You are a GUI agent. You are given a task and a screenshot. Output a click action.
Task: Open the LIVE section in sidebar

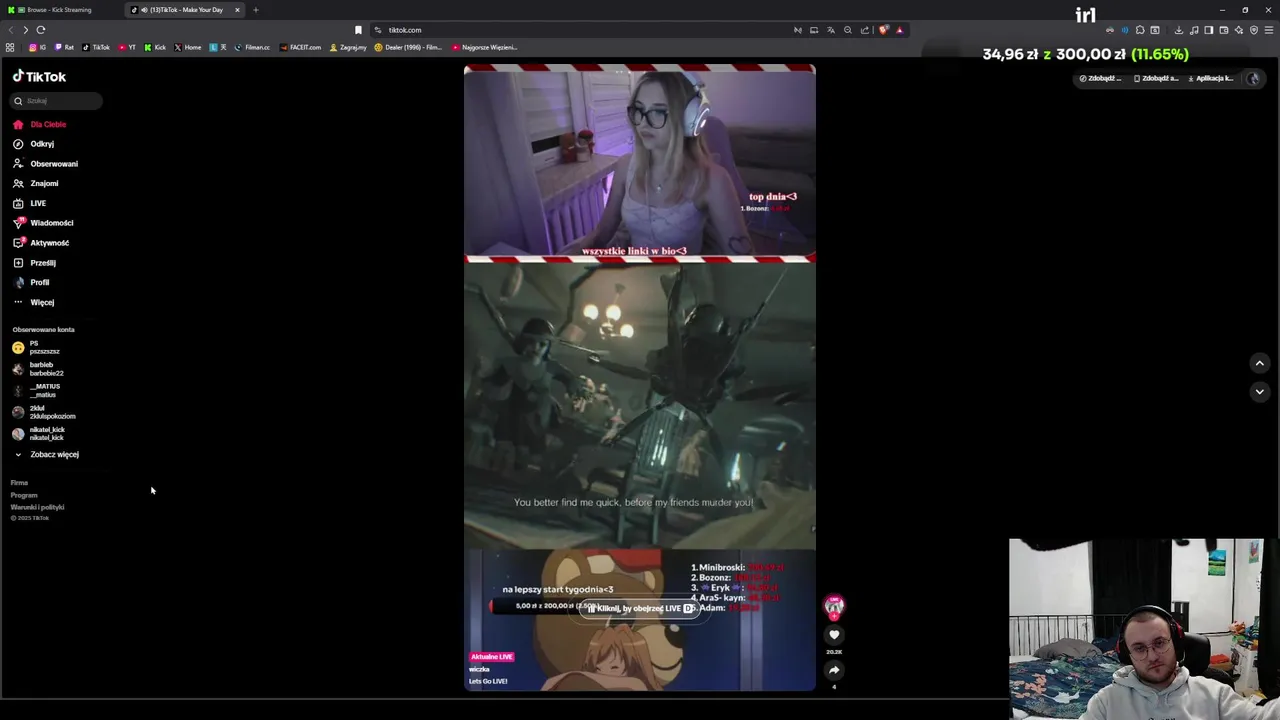[x=29, y=203]
